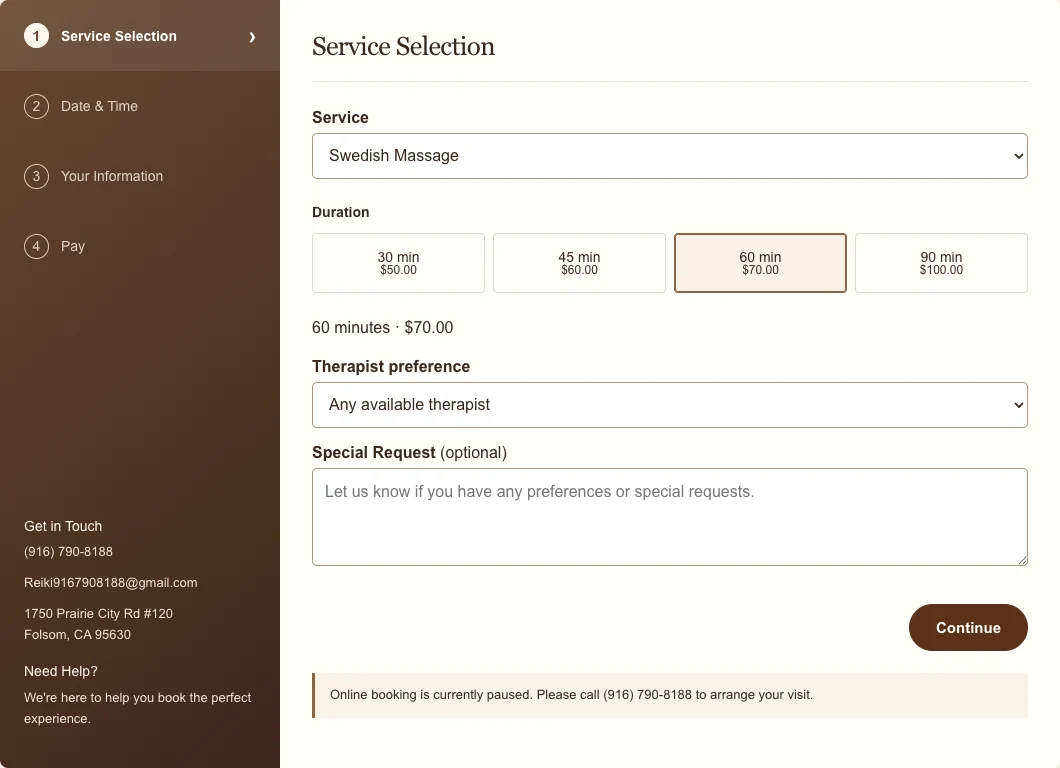Viewport: 1060px width, 768px height.
Task: Click the "Therapist preference" field label
Action: coord(391,366)
